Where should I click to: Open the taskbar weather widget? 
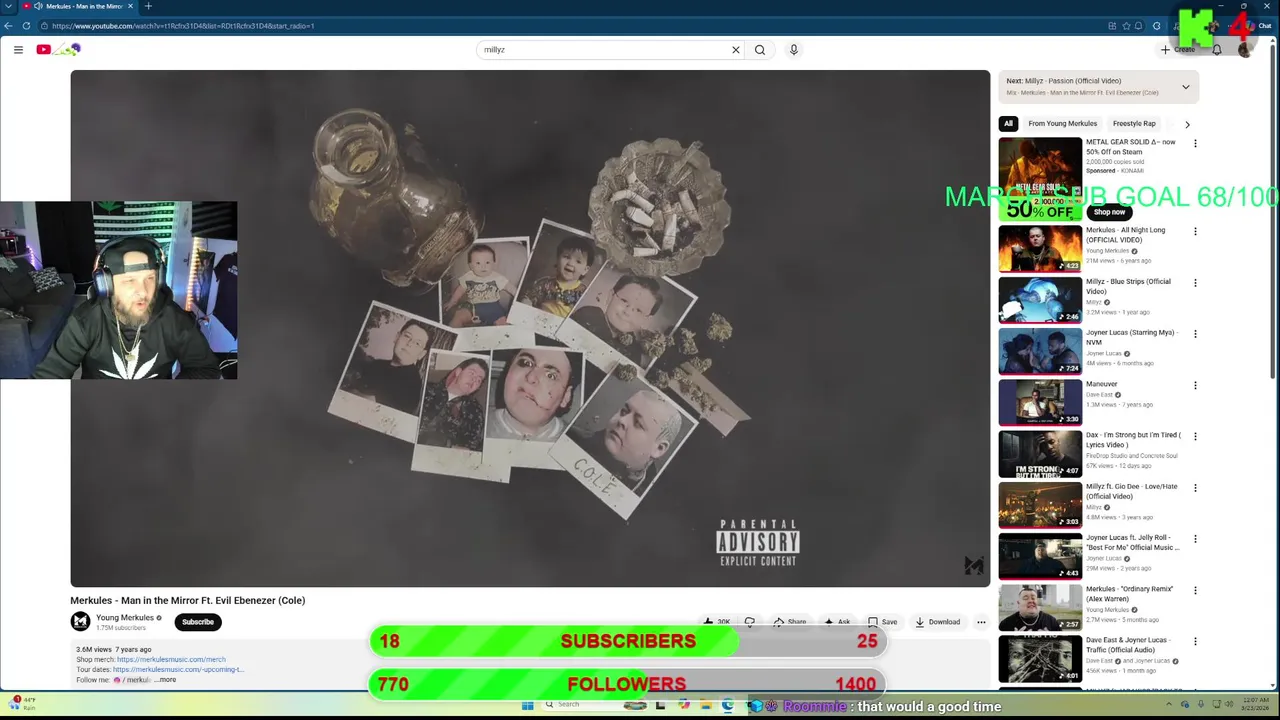(x=22, y=703)
